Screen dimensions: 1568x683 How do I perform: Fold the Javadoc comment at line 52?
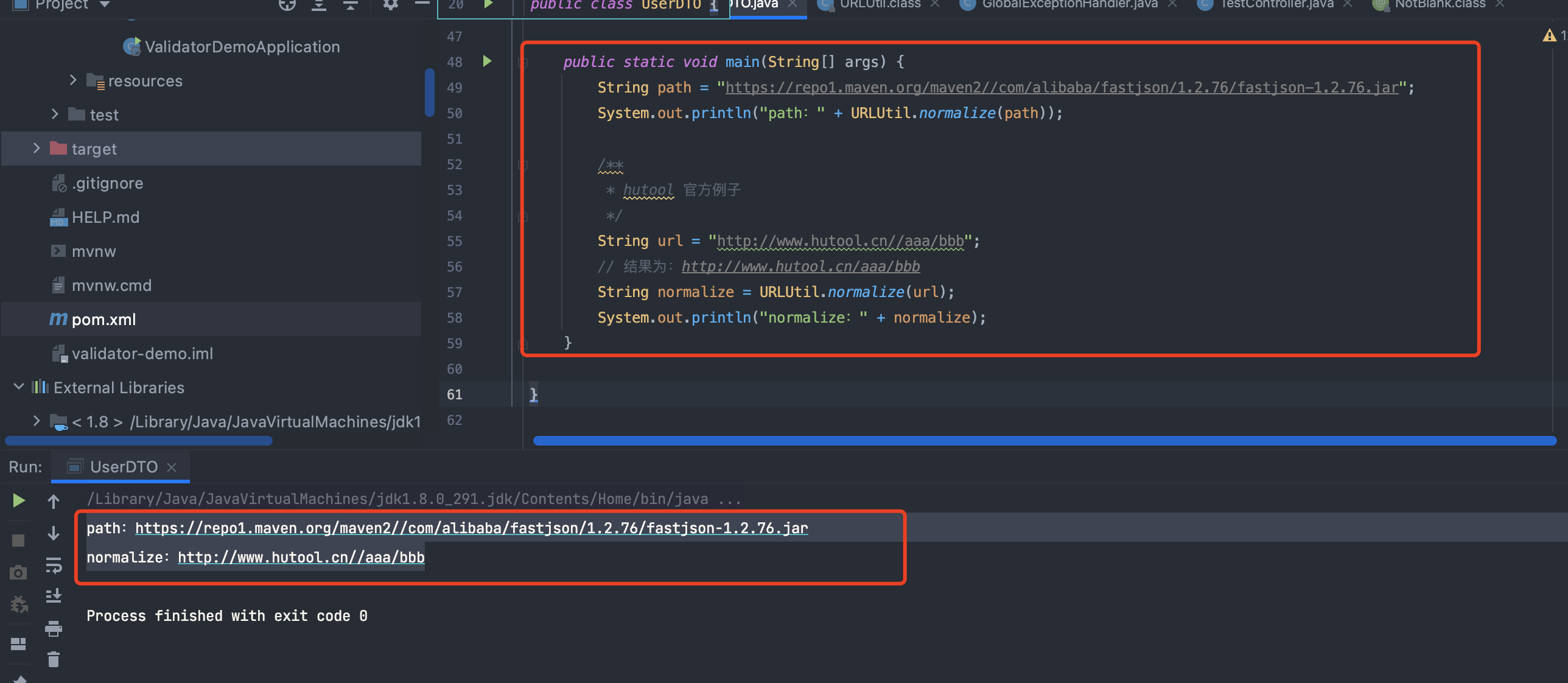[523, 164]
